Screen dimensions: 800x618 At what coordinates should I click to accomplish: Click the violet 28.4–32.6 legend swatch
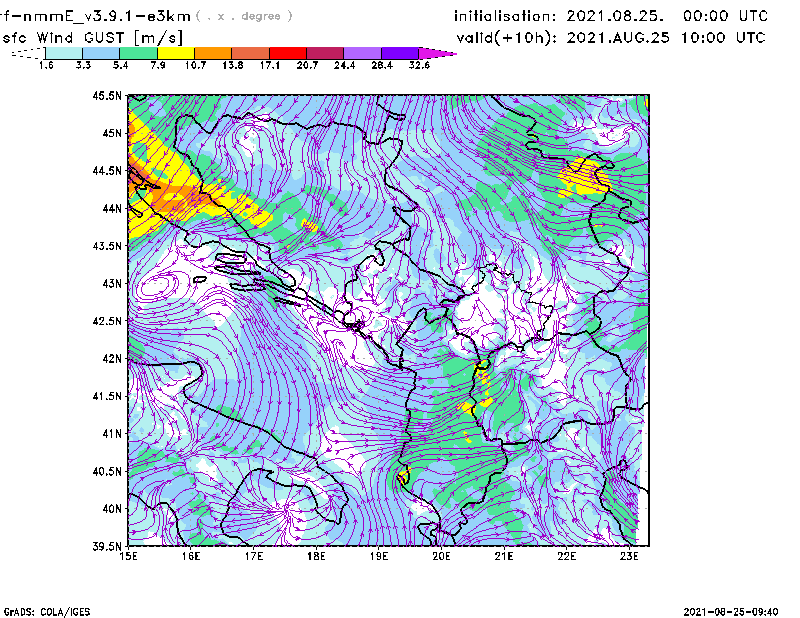(399, 53)
